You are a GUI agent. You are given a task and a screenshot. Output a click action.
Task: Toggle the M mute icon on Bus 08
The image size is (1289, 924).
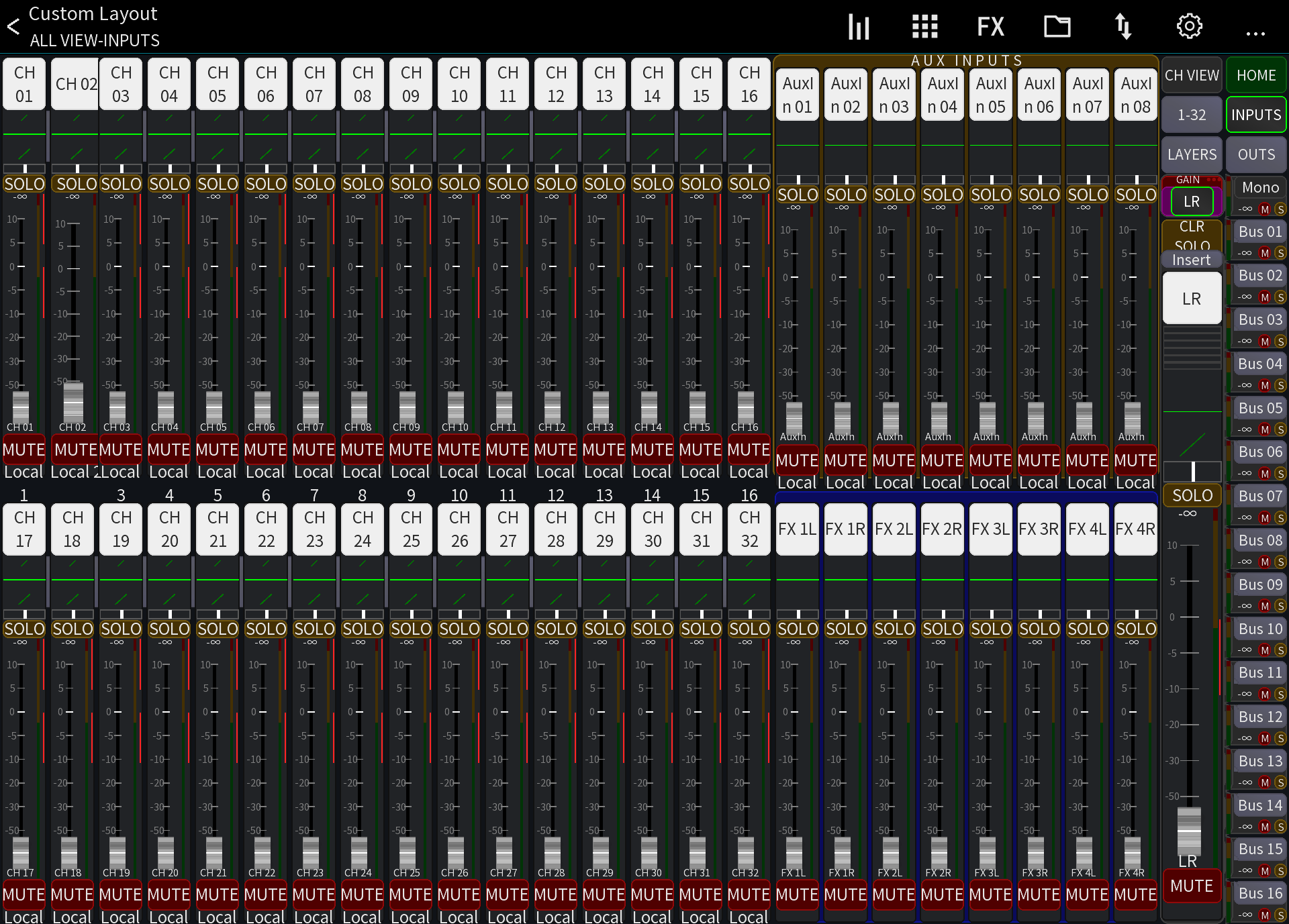click(x=1265, y=562)
